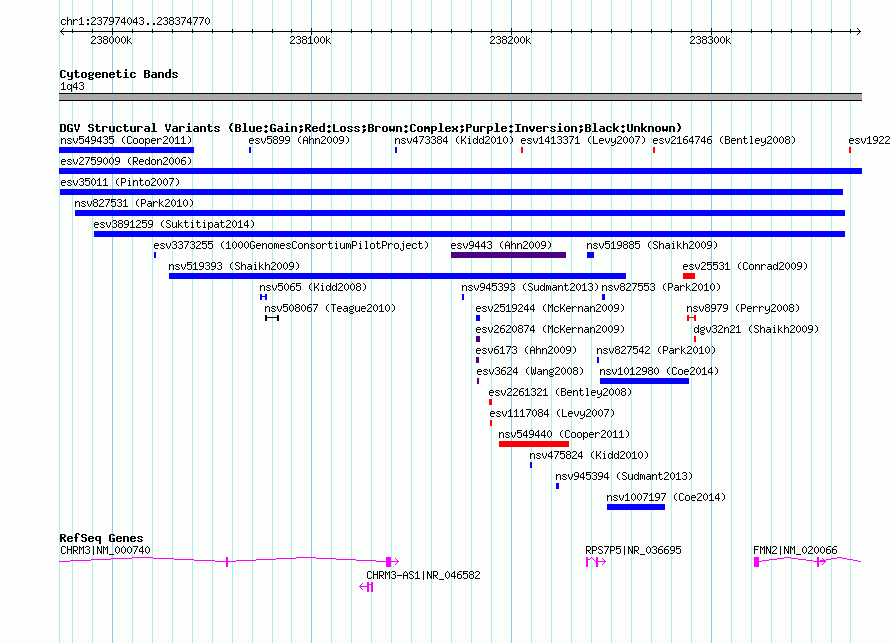Click the red nsv549440 loss bar
The height and width of the screenshot is (643, 890).
[534, 444]
